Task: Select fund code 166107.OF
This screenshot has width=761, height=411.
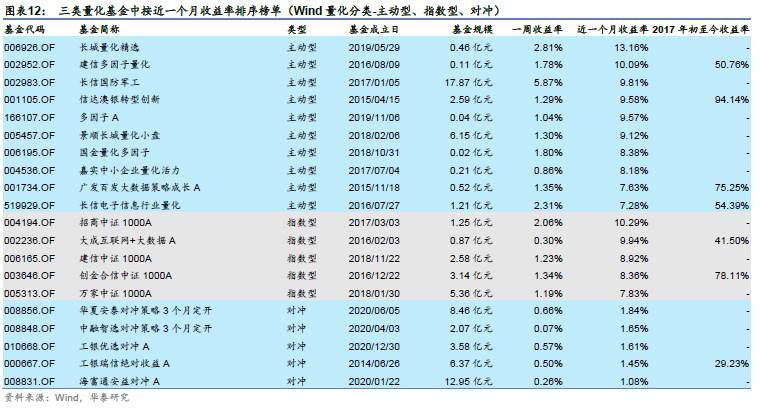Action: (x=29, y=117)
